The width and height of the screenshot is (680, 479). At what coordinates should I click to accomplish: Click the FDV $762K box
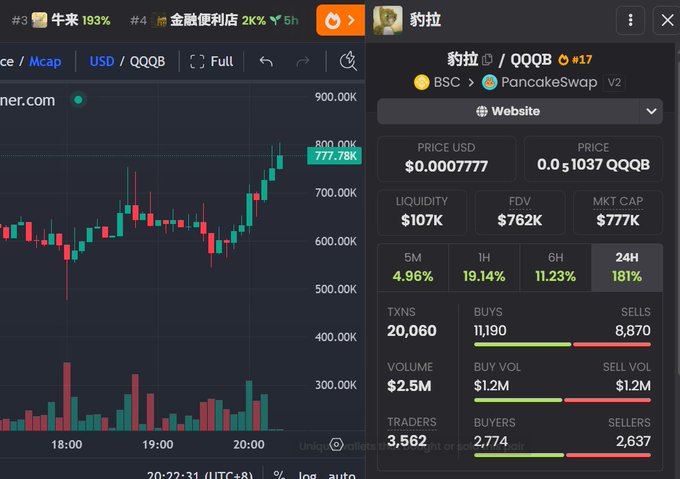click(520, 212)
